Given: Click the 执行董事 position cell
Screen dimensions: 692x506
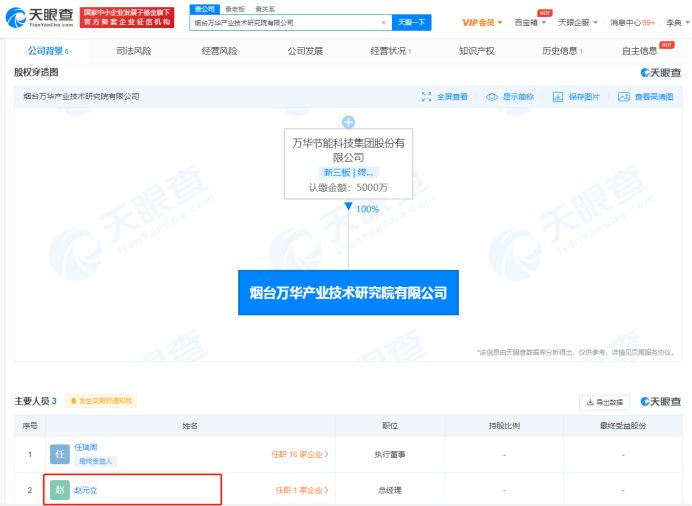Looking at the screenshot, I should [x=390, y=454].
